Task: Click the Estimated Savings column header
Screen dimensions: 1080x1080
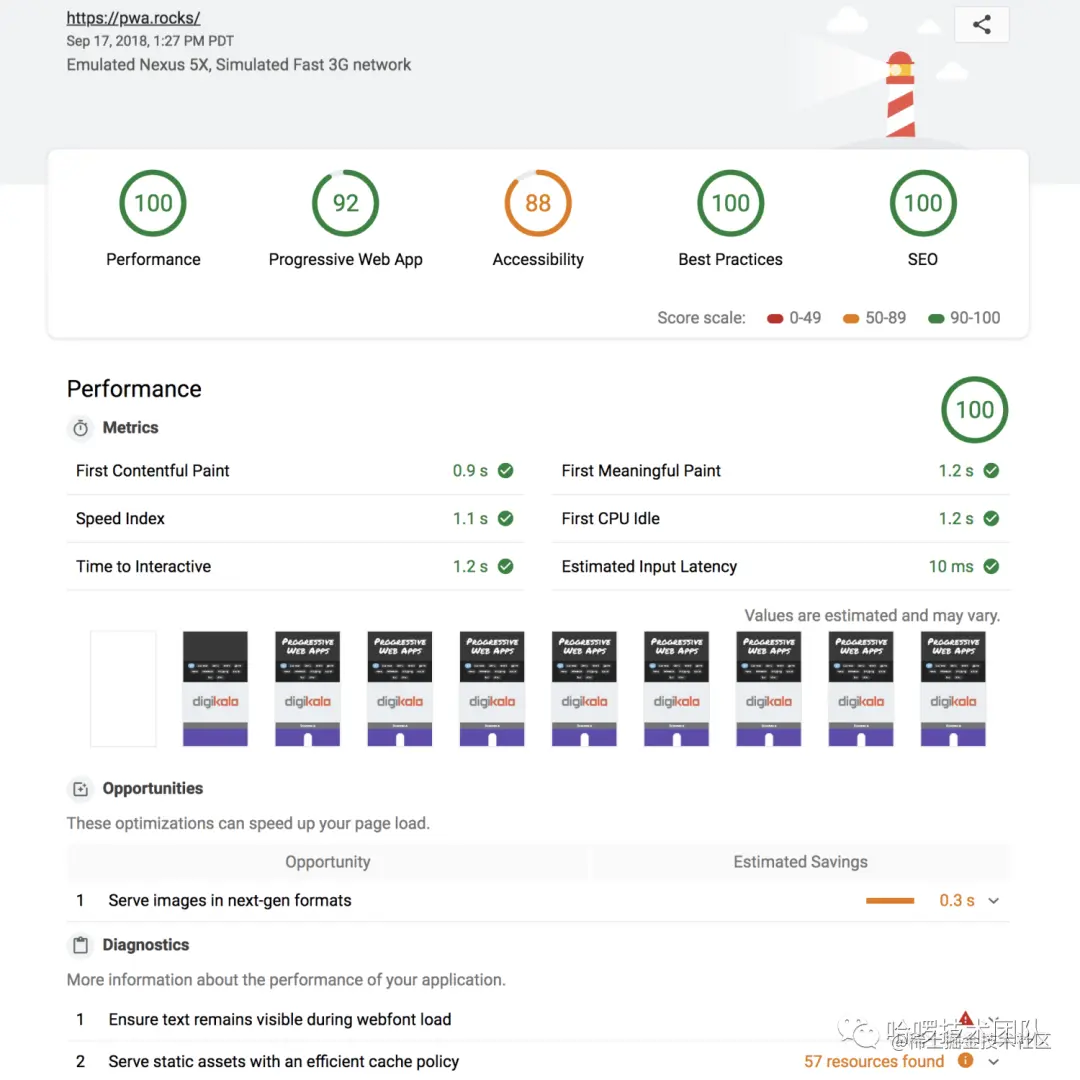Action: [x=800, y=862]
